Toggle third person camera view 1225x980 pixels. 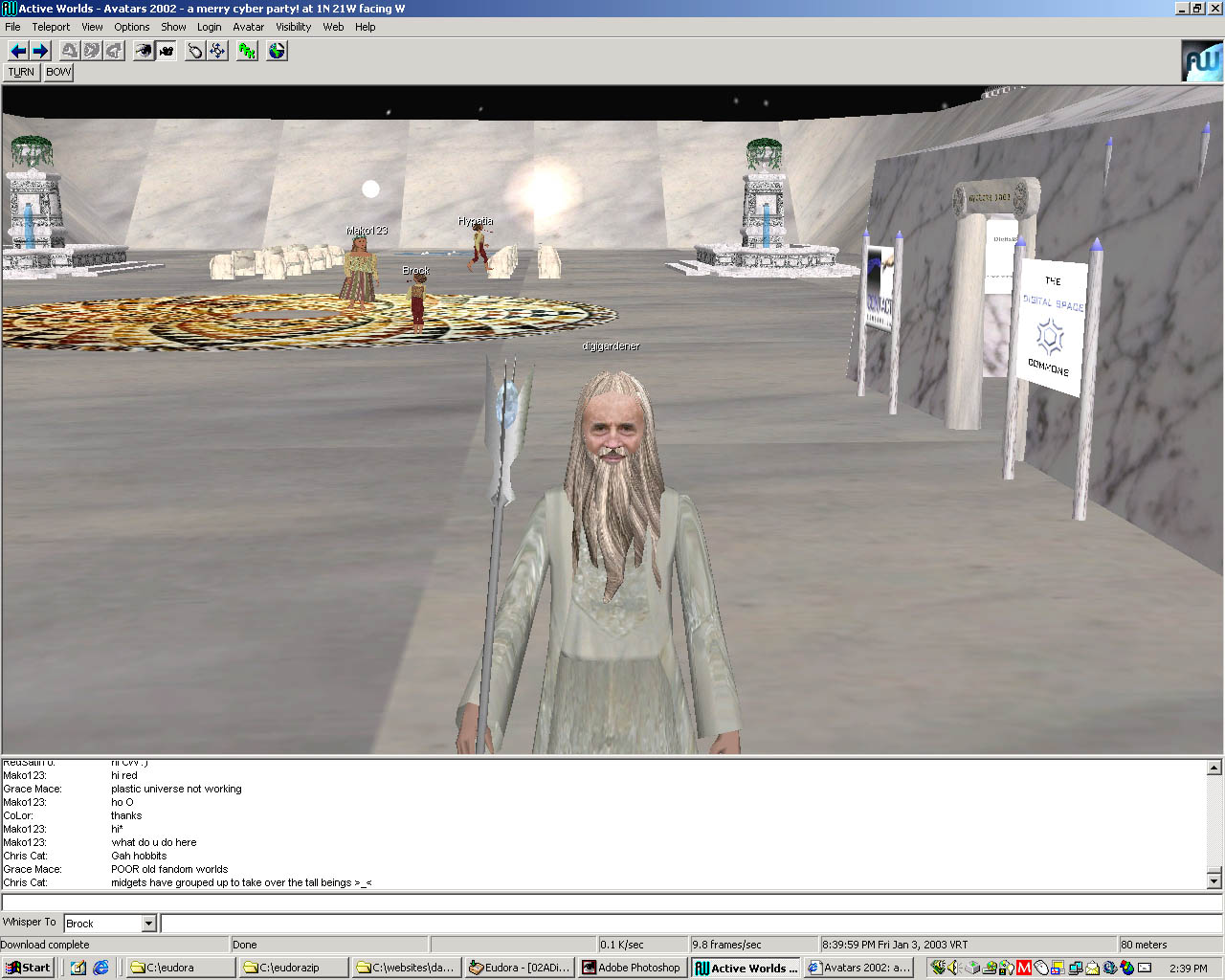pos(167,51)
